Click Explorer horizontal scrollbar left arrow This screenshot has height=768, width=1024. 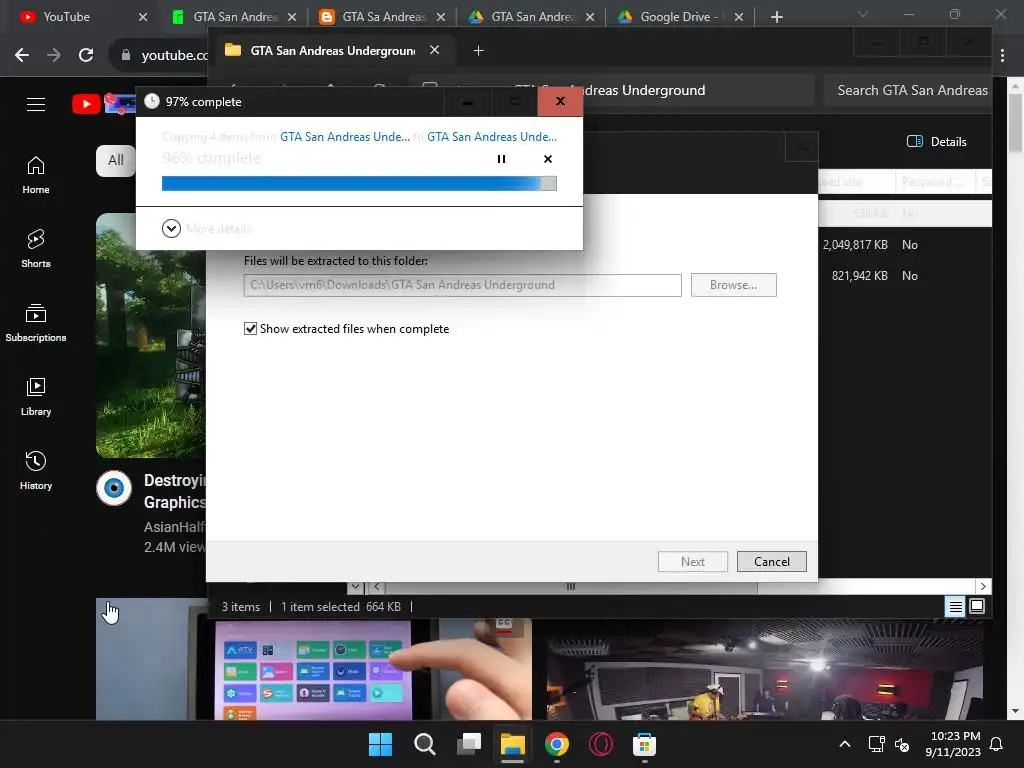tap(376, 586)
